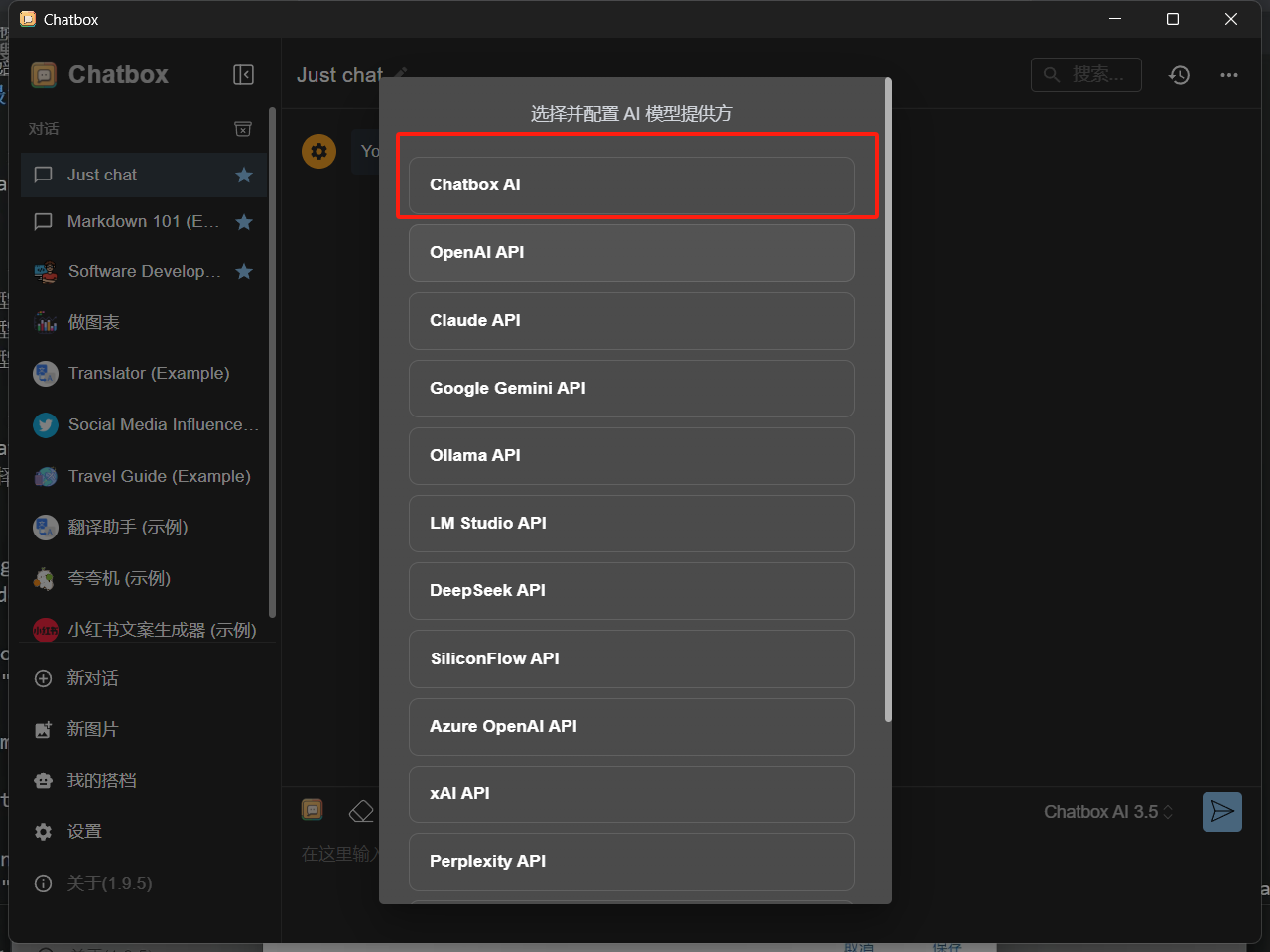Select OpenAI API provider

point(632,253)
